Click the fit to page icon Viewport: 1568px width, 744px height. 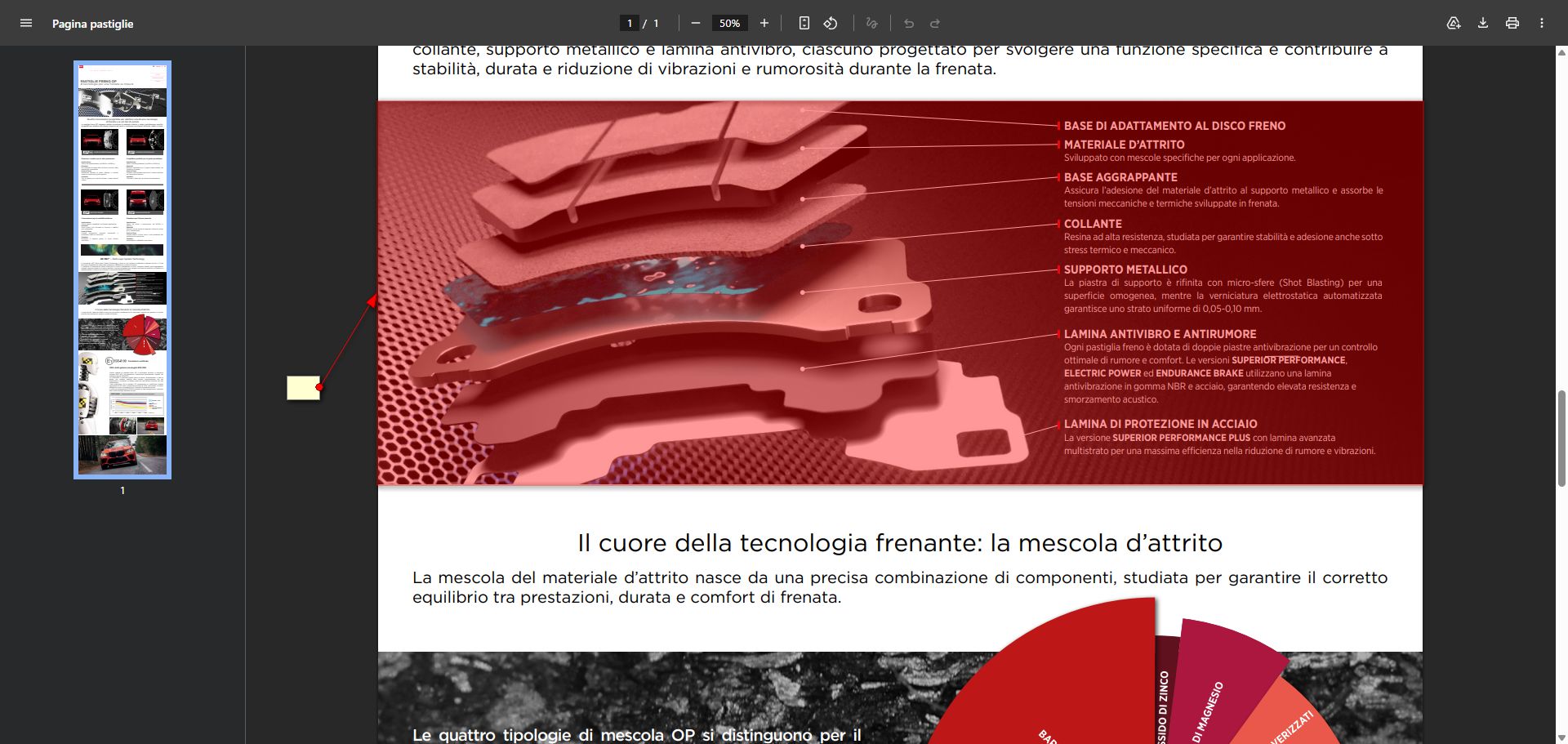click(x=804, y=24)
